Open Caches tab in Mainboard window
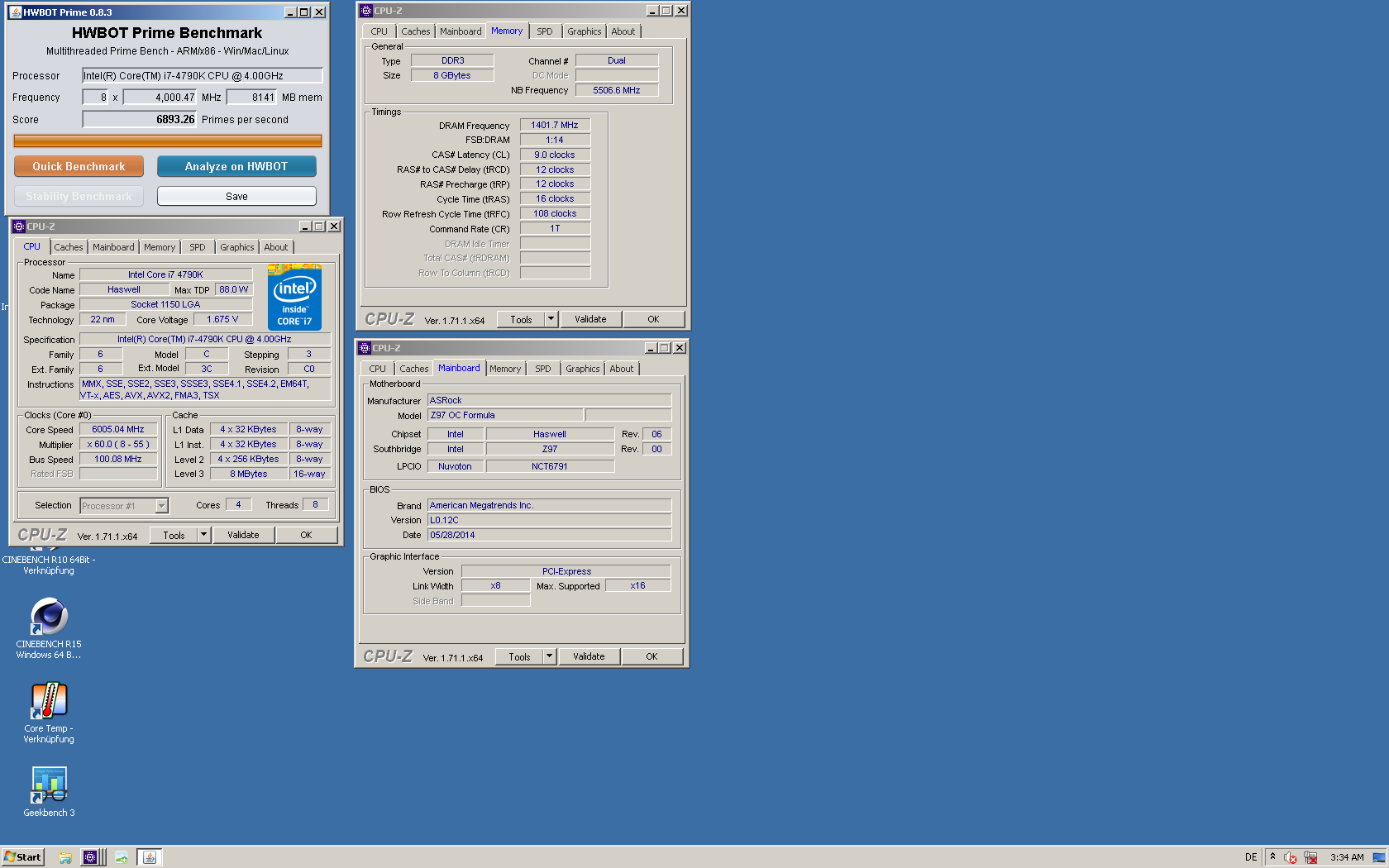The image size is (1389, 868). coord(414,369)
